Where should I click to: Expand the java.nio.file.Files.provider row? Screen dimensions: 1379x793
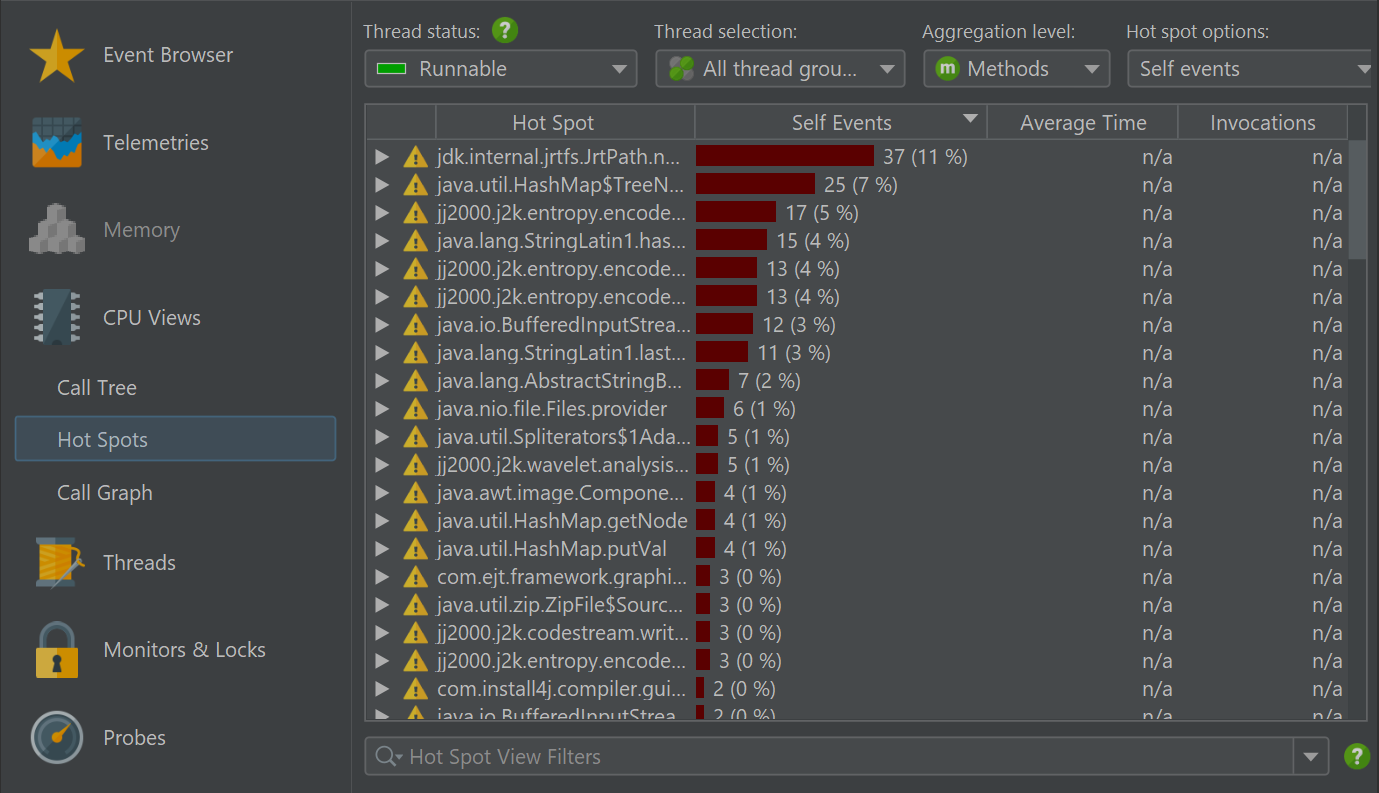pos(381,409)
